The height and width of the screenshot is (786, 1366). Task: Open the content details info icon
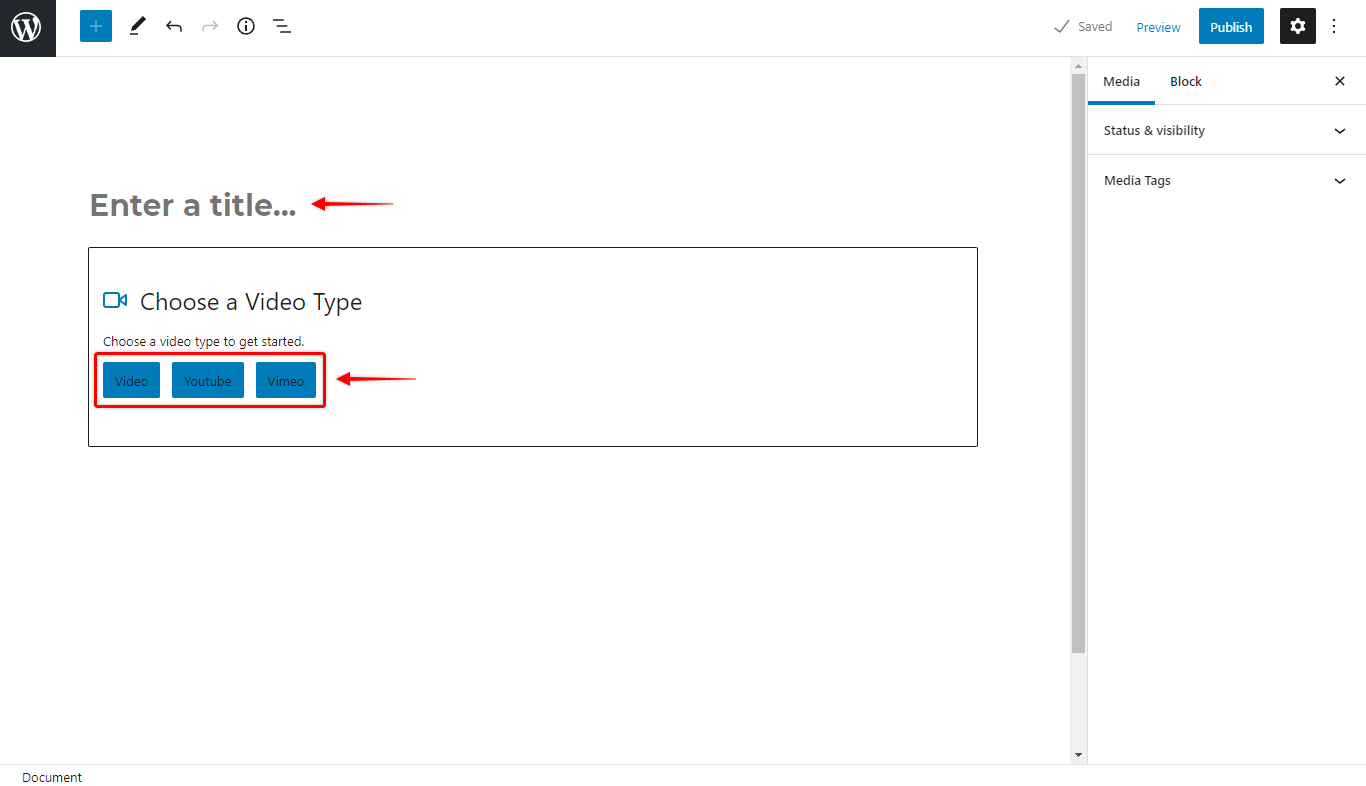coord(246,27)
